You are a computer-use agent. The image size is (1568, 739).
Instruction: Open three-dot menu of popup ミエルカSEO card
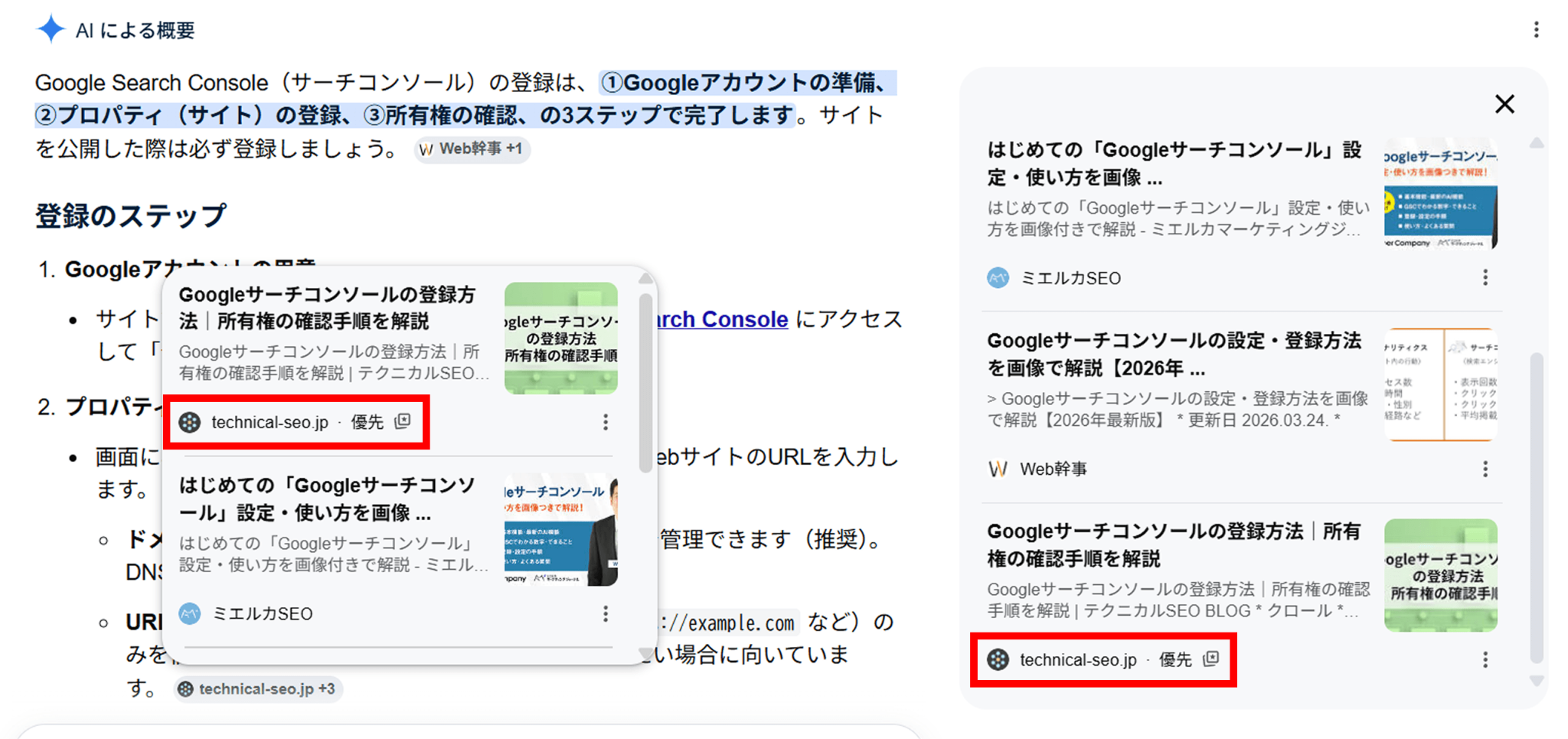(605, 613)
